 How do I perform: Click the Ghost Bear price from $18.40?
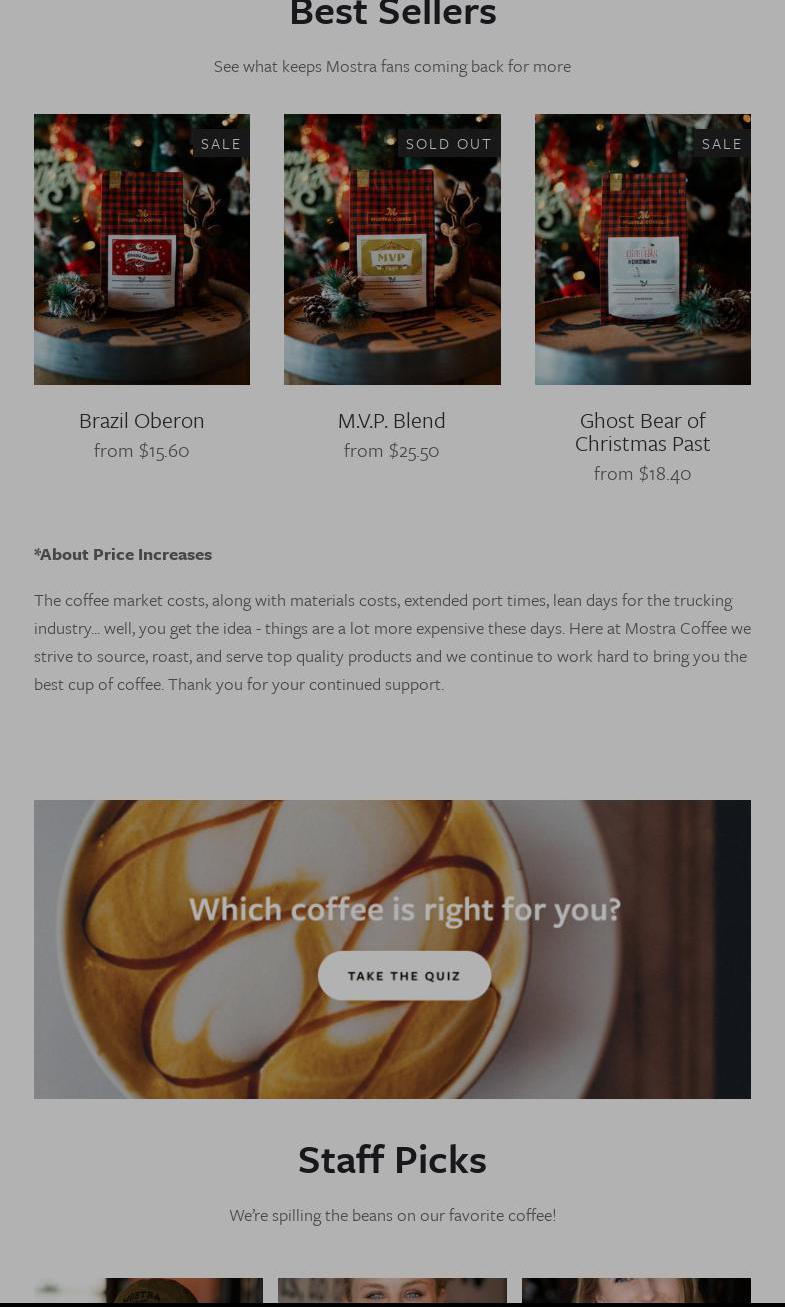pyautogui.click(x=643, y=474)
